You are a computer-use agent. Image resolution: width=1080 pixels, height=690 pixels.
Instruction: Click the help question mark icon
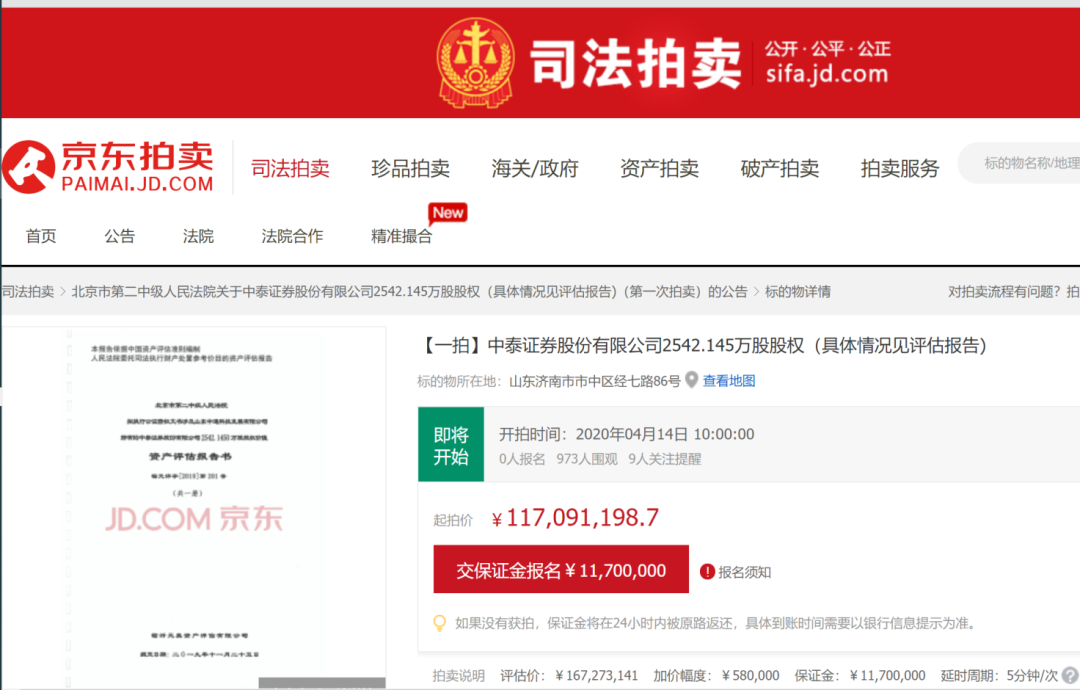[x=1070, y=676]
